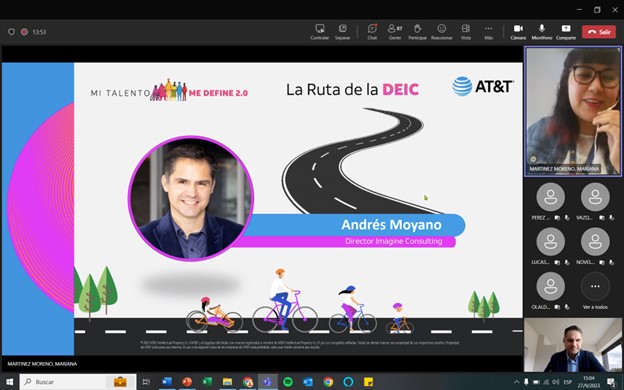This screenshot has width=624, height=390.
Task: Expand the Más options menu
Action: point(488,32)
